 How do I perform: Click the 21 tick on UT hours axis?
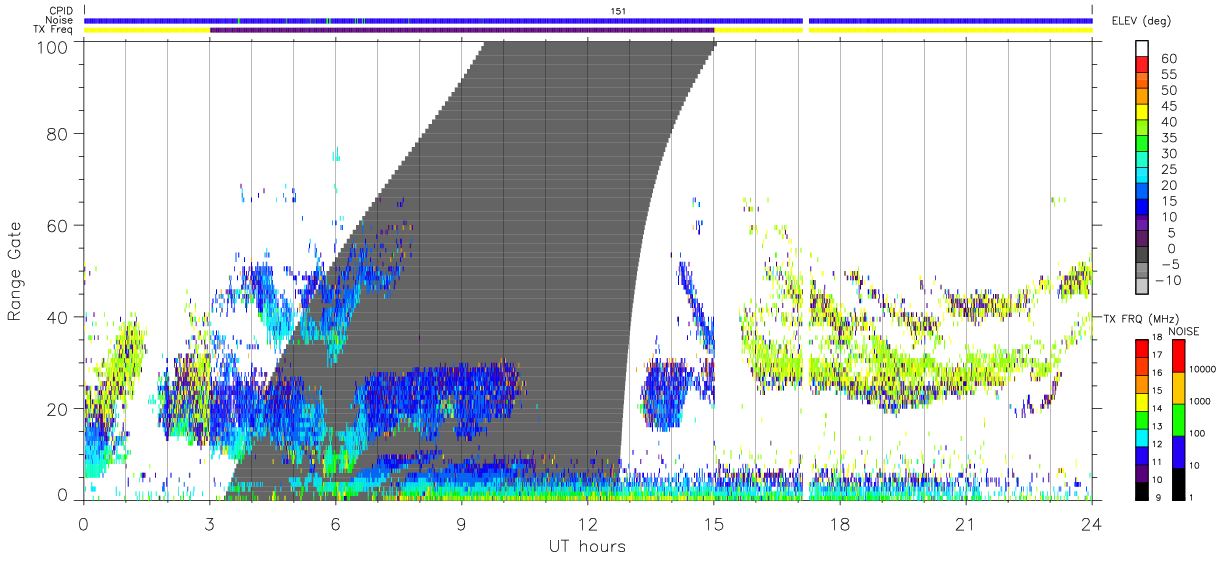[965, 523]
